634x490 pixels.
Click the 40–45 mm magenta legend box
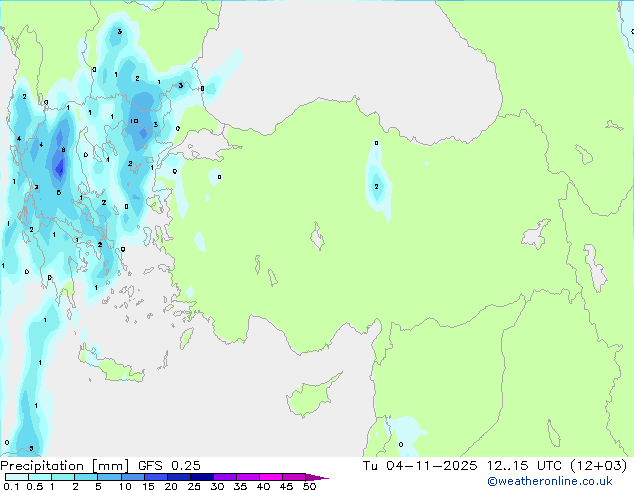[x=271, y=477]
